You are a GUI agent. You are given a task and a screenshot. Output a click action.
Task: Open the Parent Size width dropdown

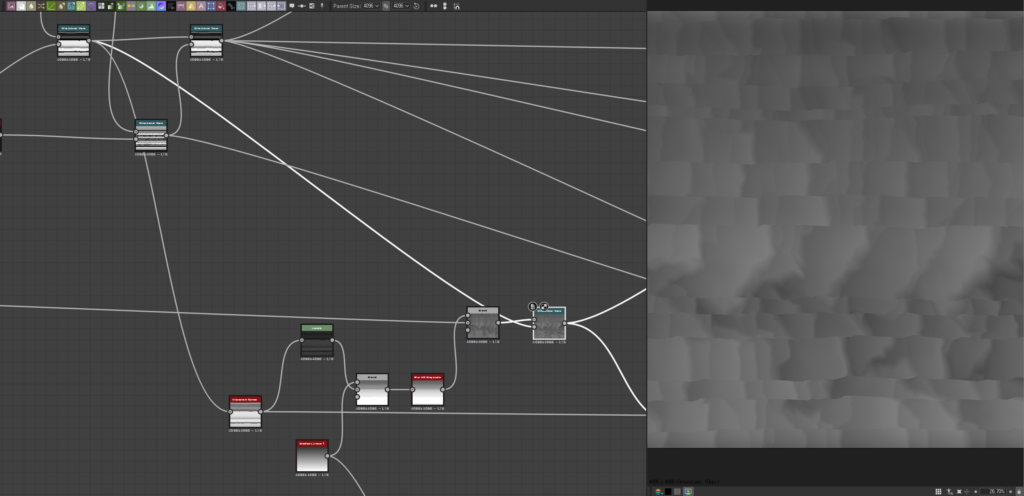tap(370, 6)
